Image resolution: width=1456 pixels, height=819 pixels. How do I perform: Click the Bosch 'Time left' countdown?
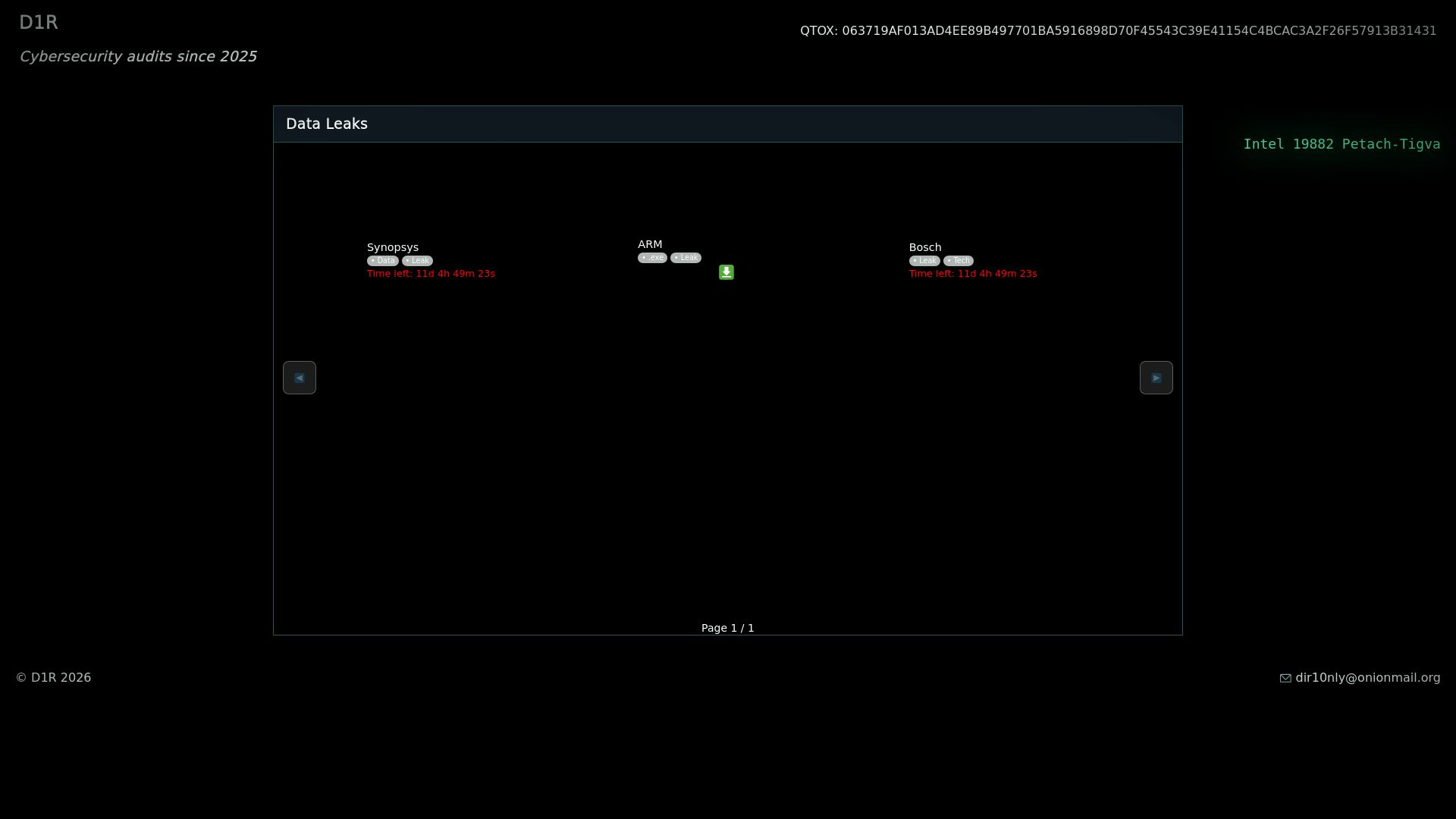[973, 274]
